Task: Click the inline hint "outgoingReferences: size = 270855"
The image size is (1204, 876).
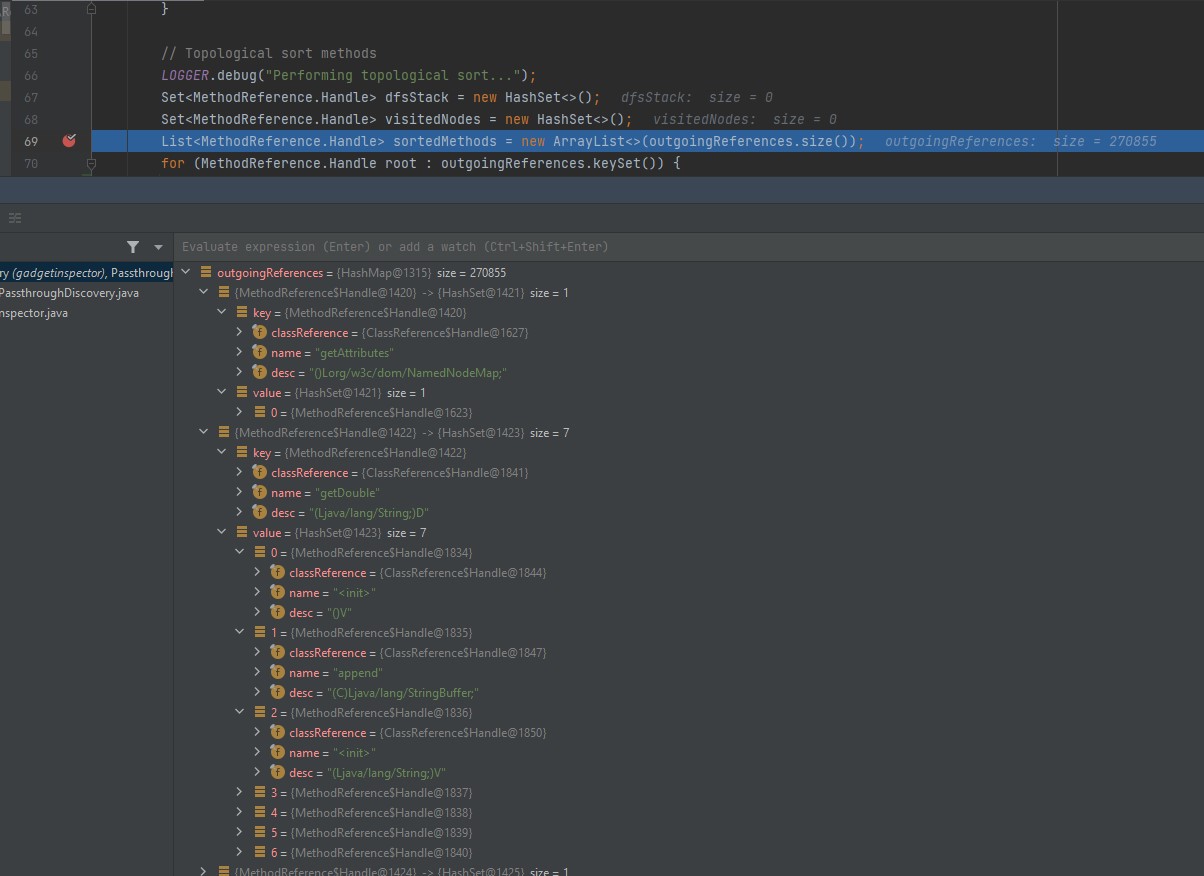Action: pyautogui.click(x=1020, y=141)
